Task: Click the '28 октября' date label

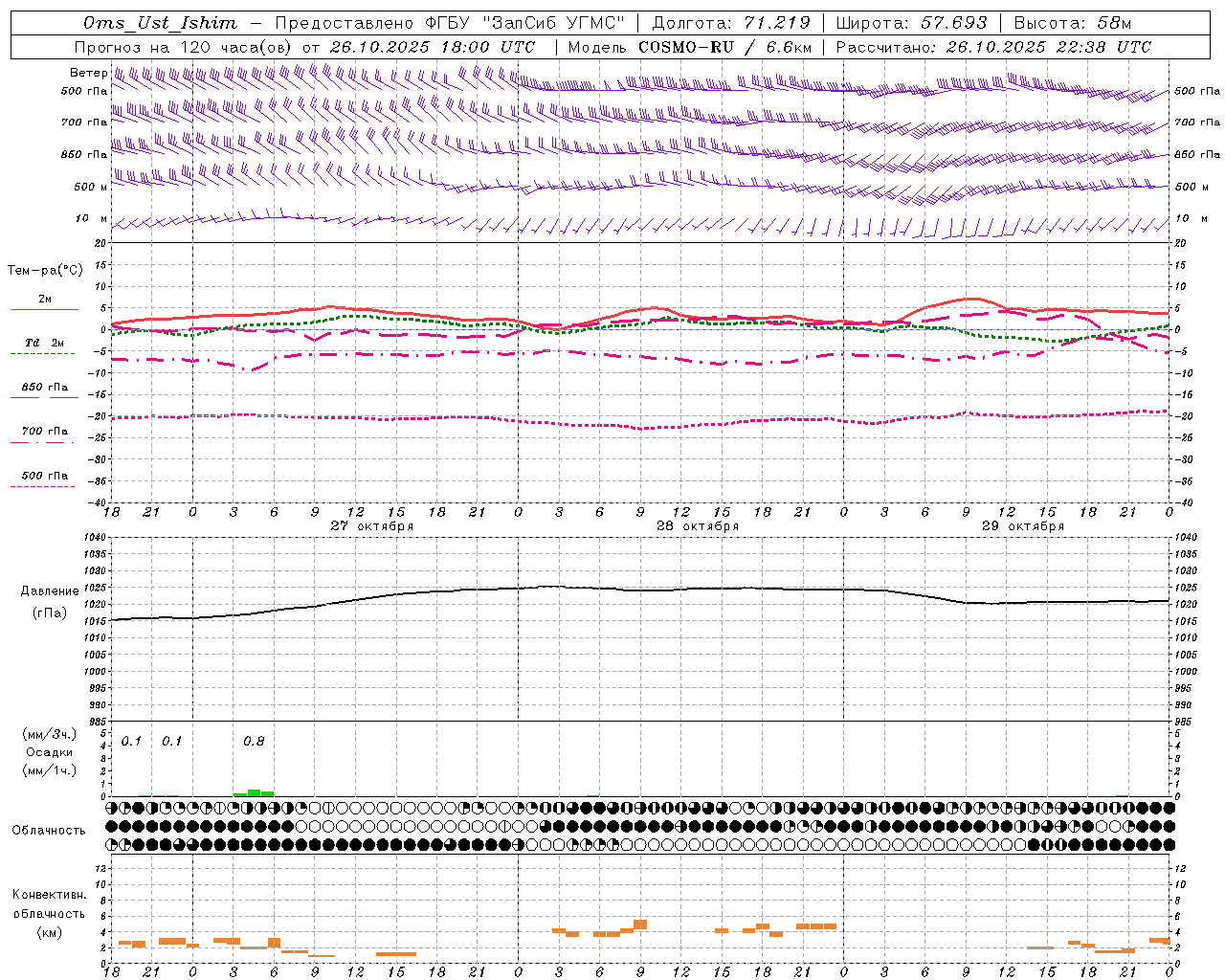Action: tap(698, 526)
